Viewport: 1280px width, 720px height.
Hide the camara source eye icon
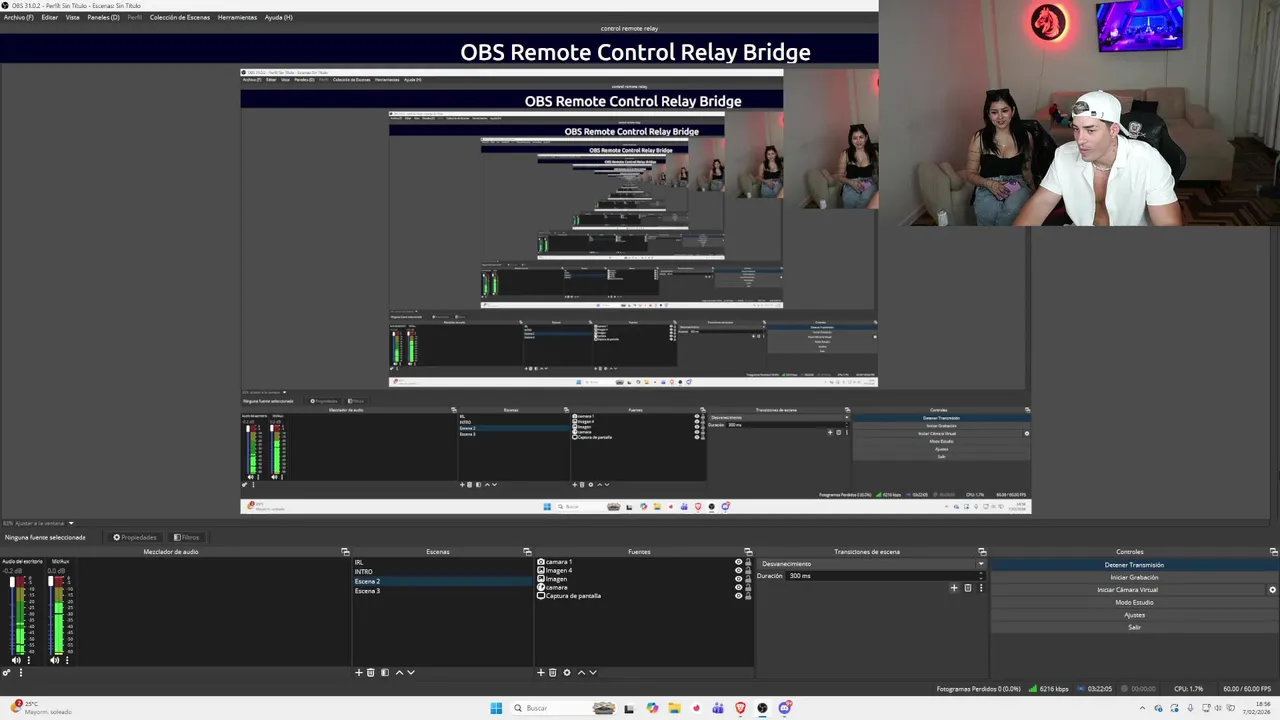click(739, 587)
